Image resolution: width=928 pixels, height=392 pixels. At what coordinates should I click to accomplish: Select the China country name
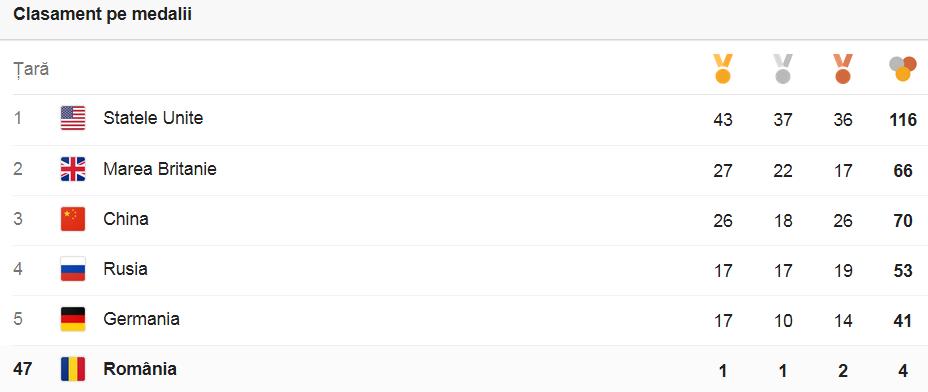click(125, 219)
